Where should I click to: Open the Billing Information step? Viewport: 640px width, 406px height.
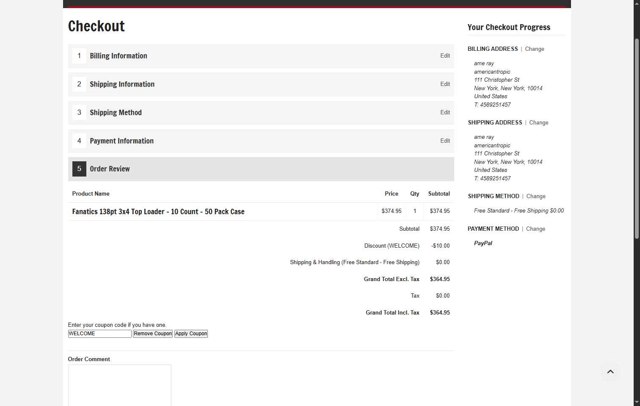pos(261,56)
